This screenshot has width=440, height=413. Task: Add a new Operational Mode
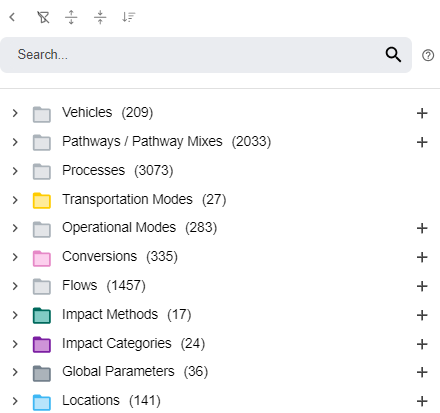coord(422,228)
